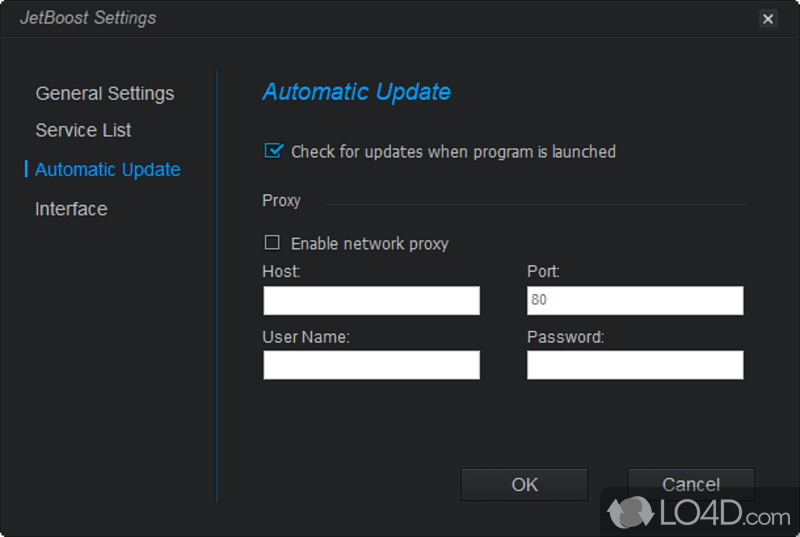The image size is (800, 537).
Task: Open the General Settings section
Action: tap(105, 93)
